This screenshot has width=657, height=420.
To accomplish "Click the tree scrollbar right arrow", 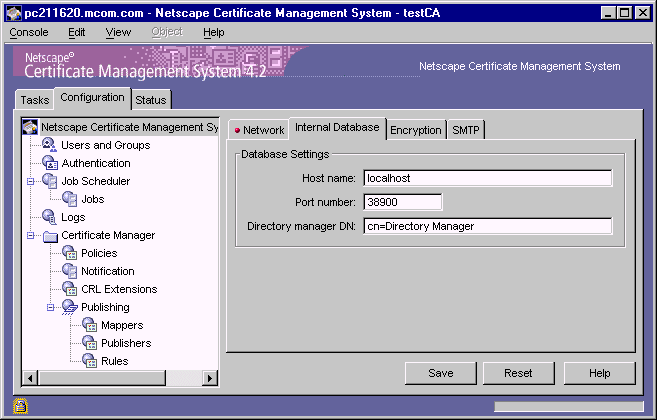I will [x=210, y=378].
